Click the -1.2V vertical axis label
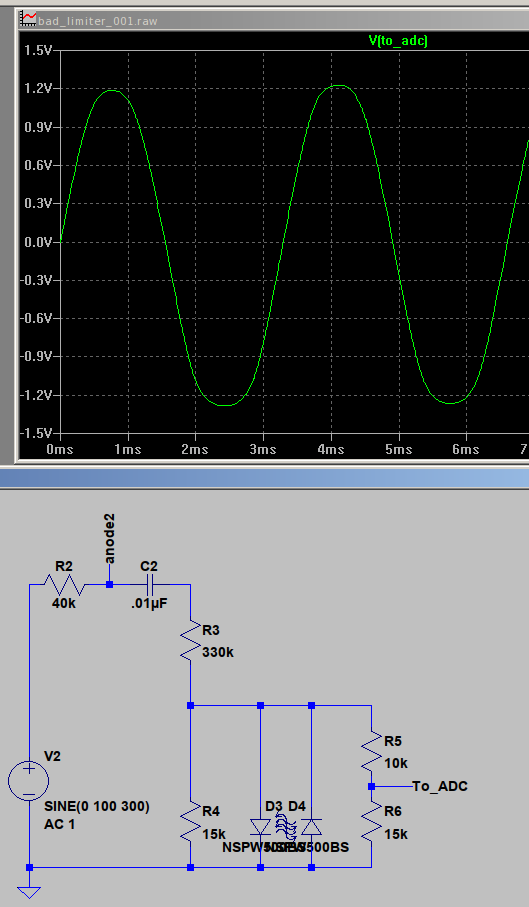Image resolution: width=529 pixels, height=907 pixels. coord(36,395)
